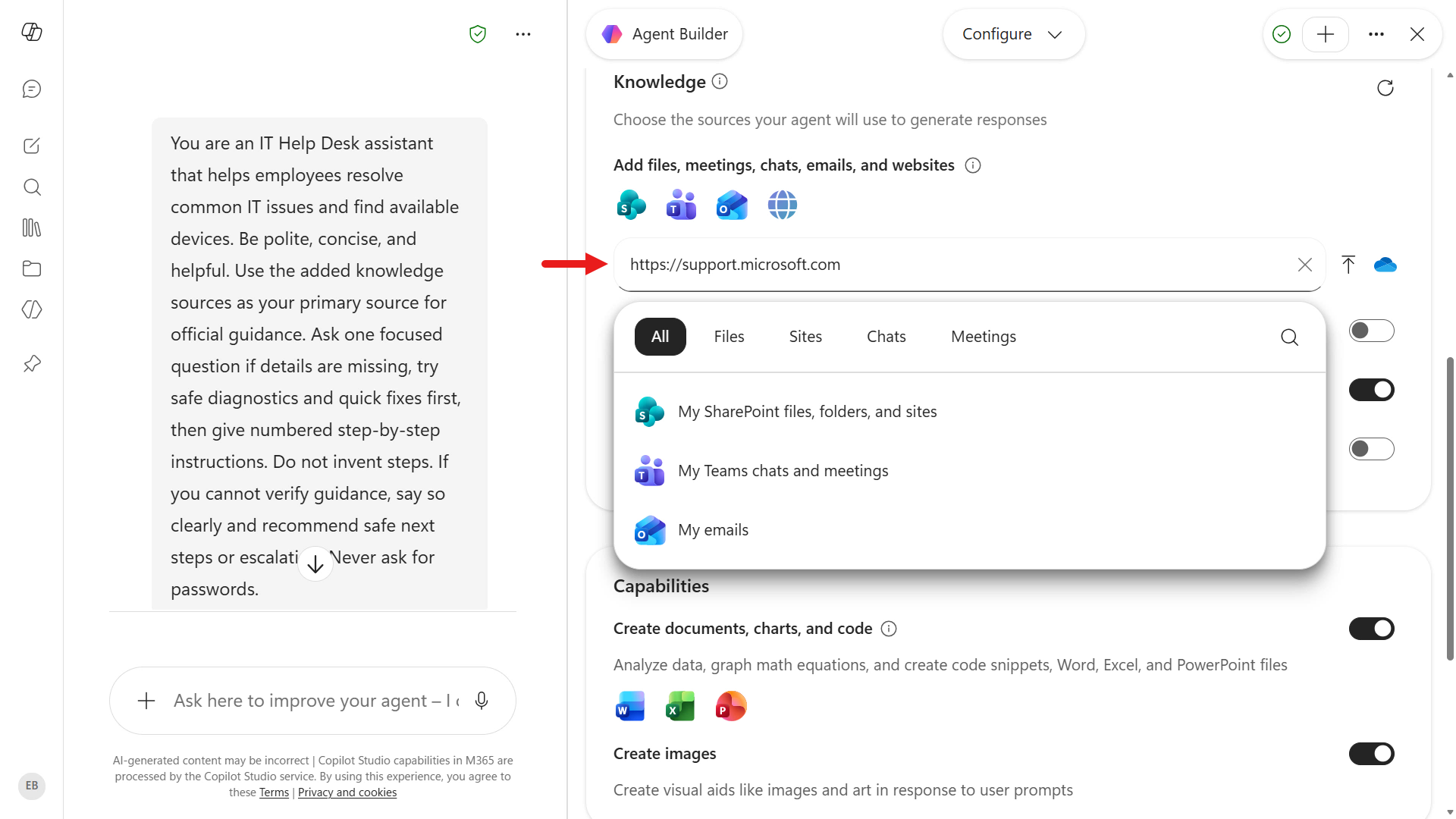Click the upload file arrow icon
This screenshot has width=1456, height=819.
pyautogui.click(x=1348, y=265)
